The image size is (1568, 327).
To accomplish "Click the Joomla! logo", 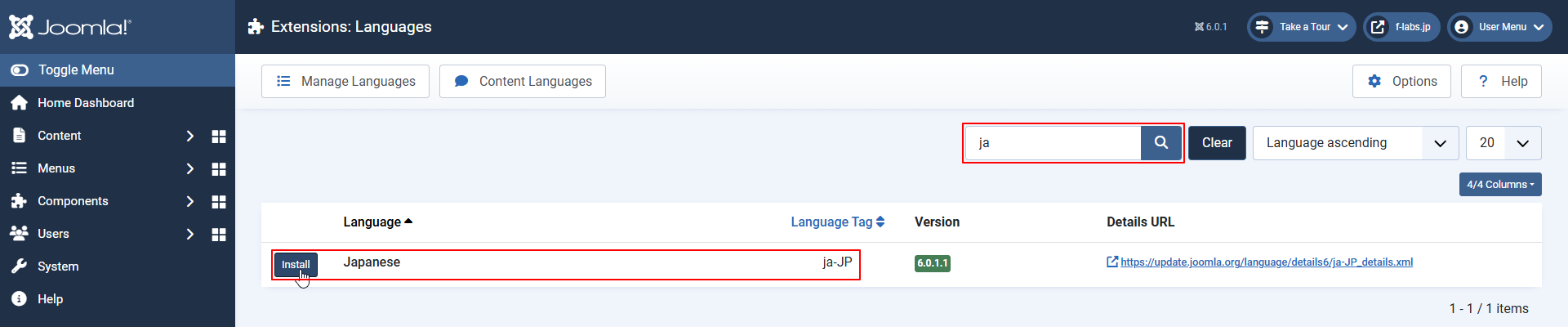I will click(70, 27).
